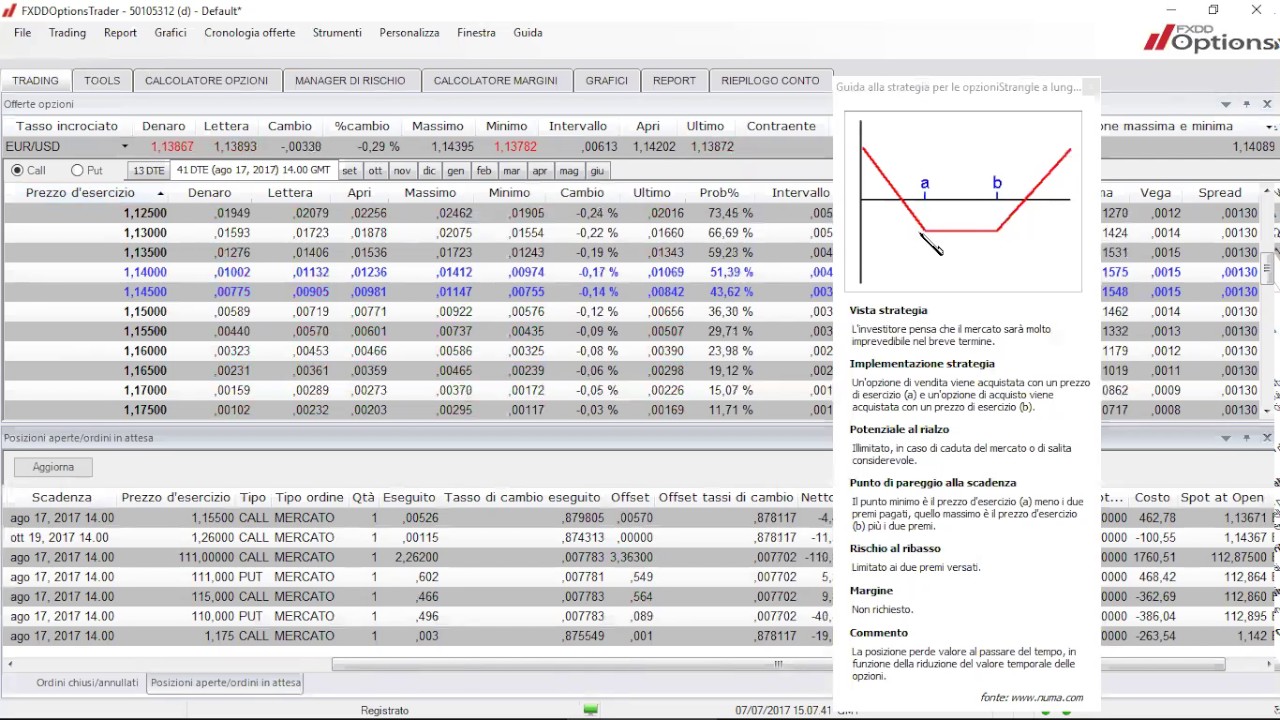Click the positions horizontal scrollbar thumb
1280x720 pixels.
tap(778, 664)
